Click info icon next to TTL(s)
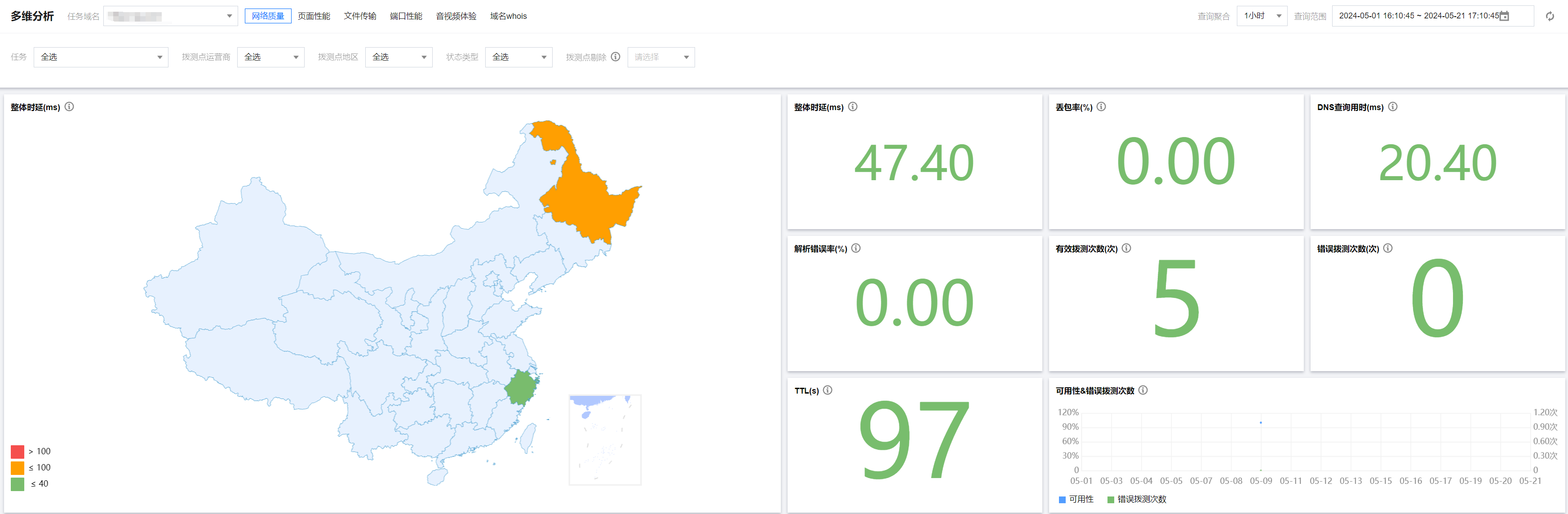The width and height of the screenshot is (1568, 514). pos(828,390)
